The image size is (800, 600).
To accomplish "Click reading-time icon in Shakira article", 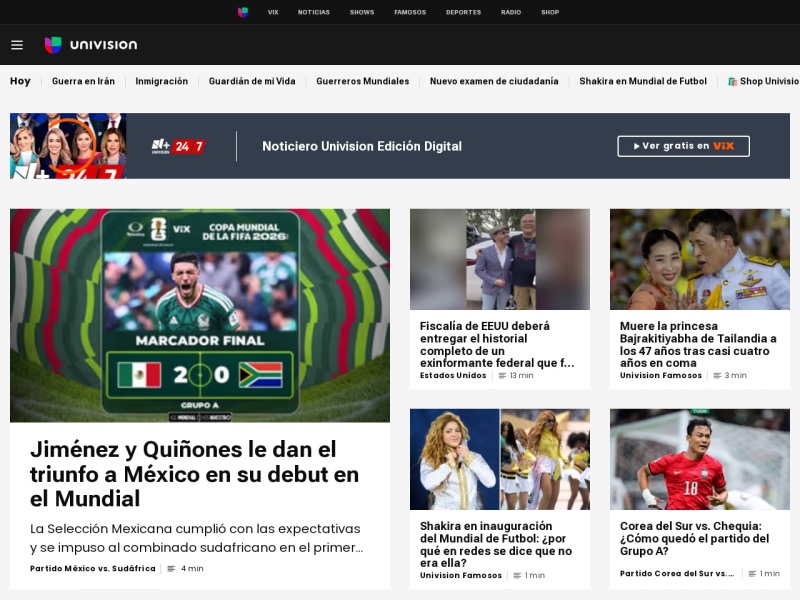I will point(517,576).
